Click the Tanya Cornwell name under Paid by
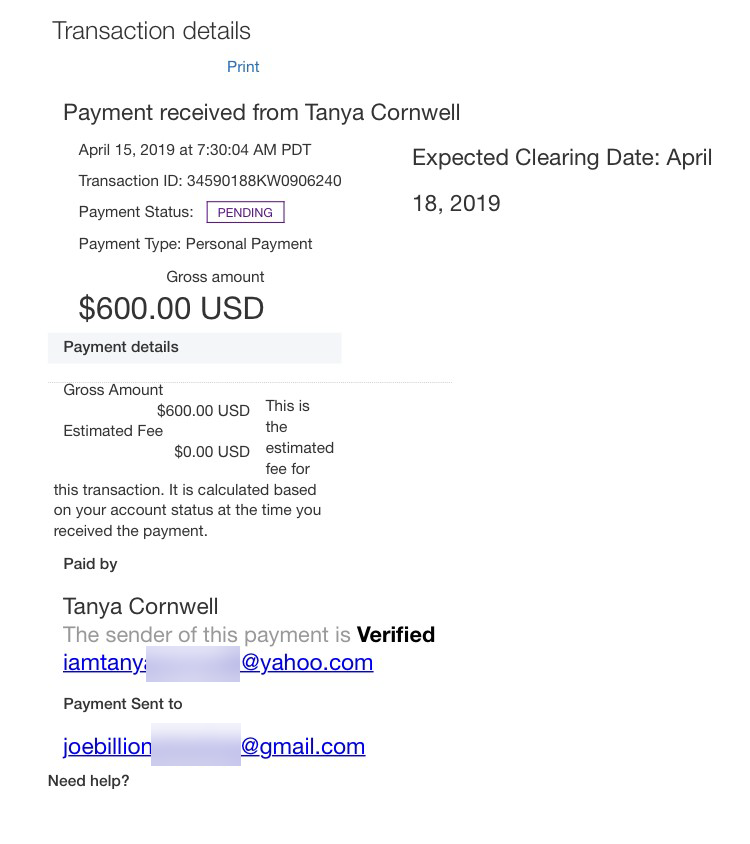 pyautogui.click(x=140, y=606)
